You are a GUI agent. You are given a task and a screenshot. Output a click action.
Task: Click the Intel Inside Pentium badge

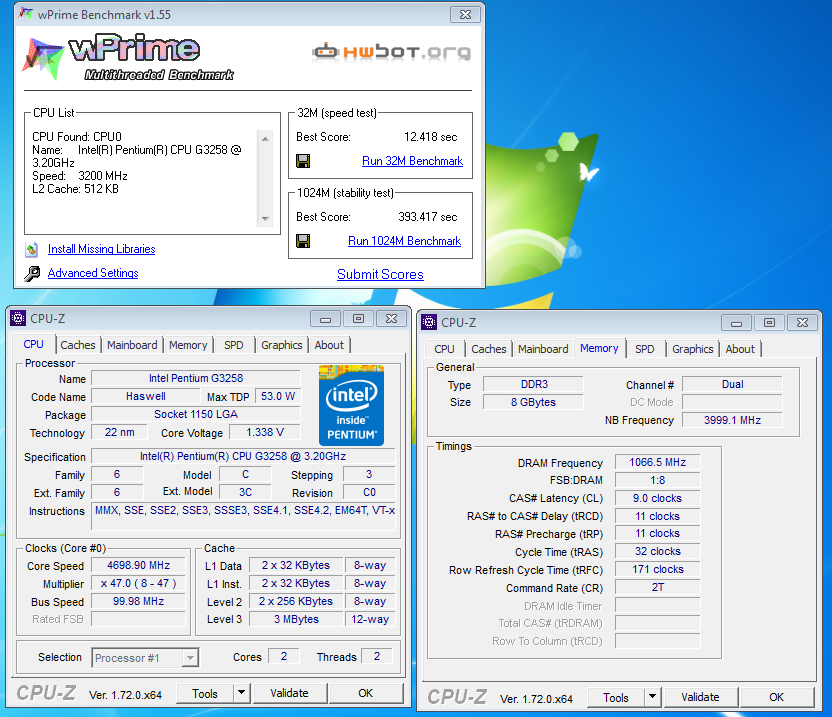pos(351,405)
